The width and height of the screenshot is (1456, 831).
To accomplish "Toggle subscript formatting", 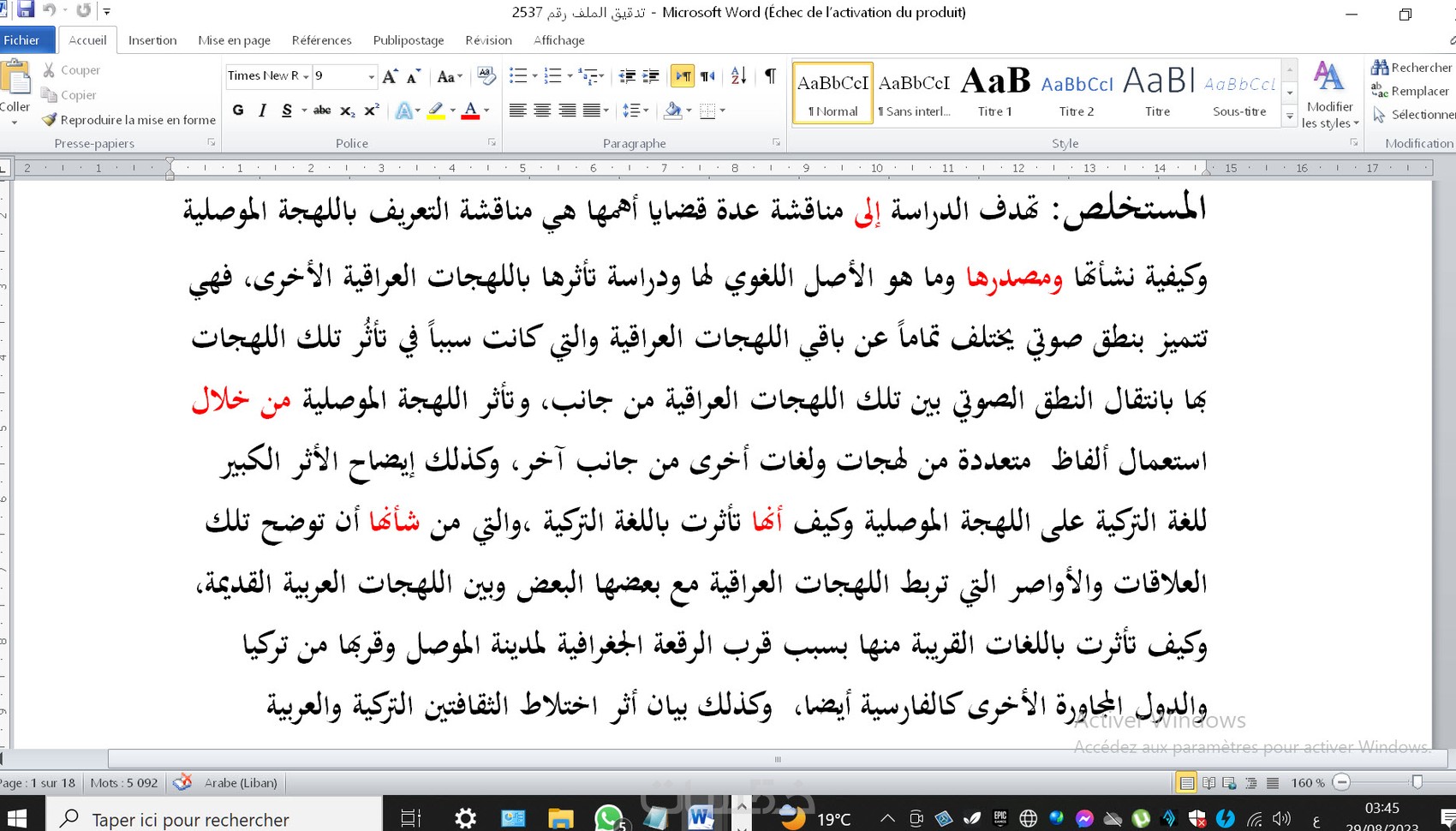I will point(347,111).
